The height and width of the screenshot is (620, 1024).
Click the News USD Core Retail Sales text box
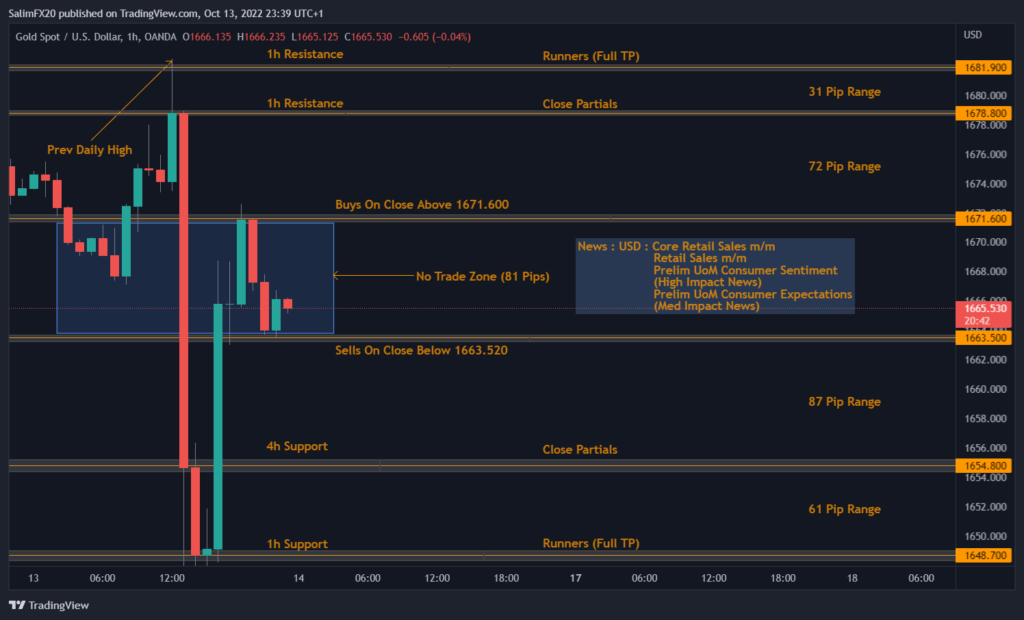click(x=714, y=276)
